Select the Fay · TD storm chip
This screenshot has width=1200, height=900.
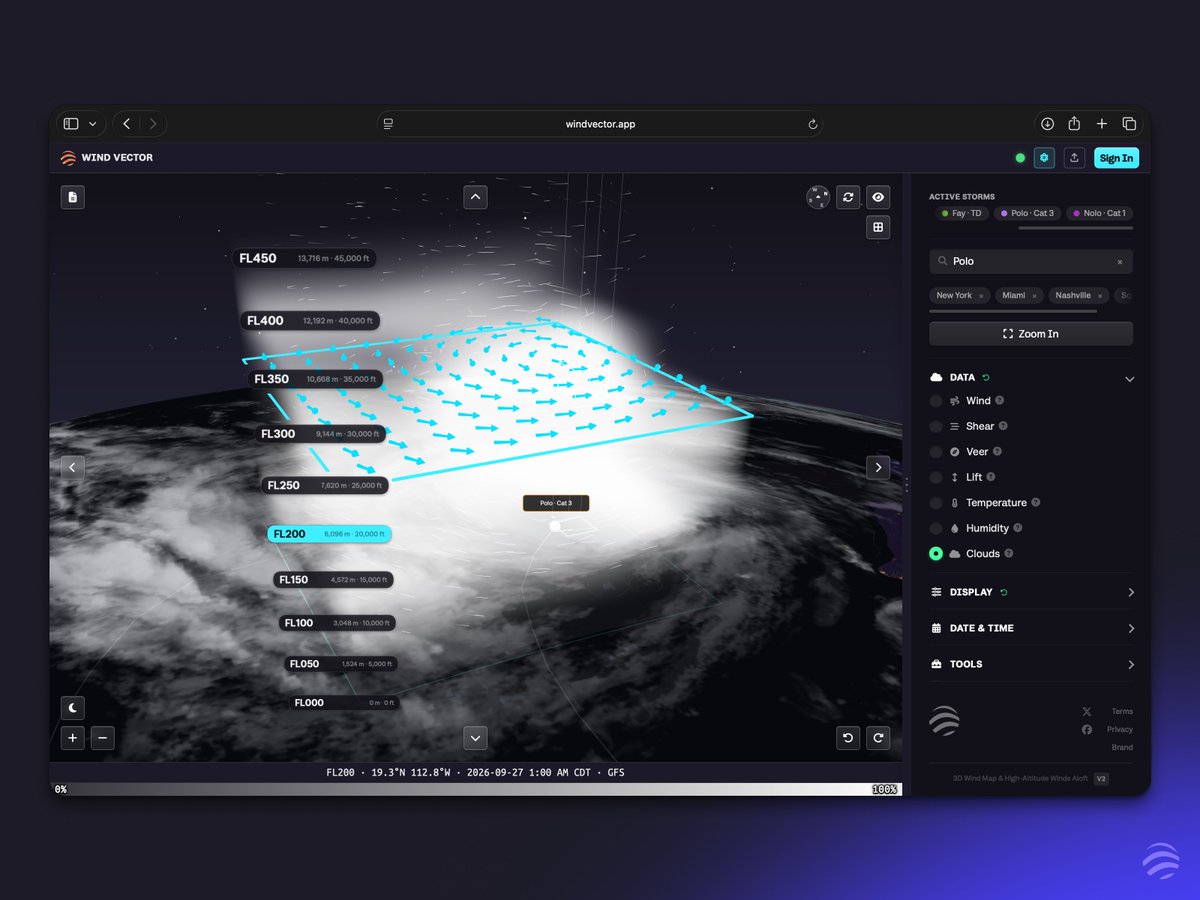click(962, 213)
